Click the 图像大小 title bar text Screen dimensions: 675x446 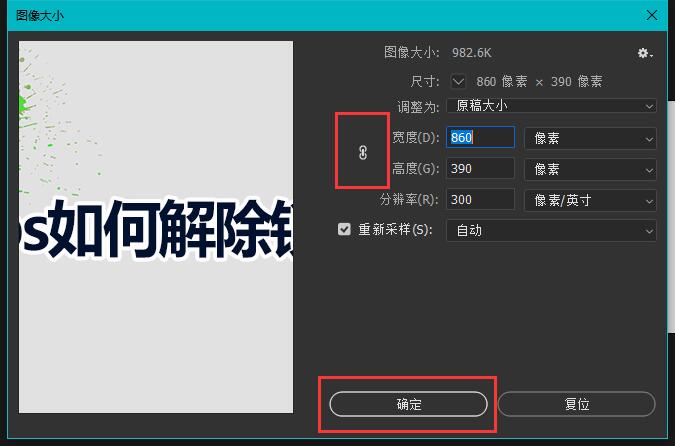40,15
